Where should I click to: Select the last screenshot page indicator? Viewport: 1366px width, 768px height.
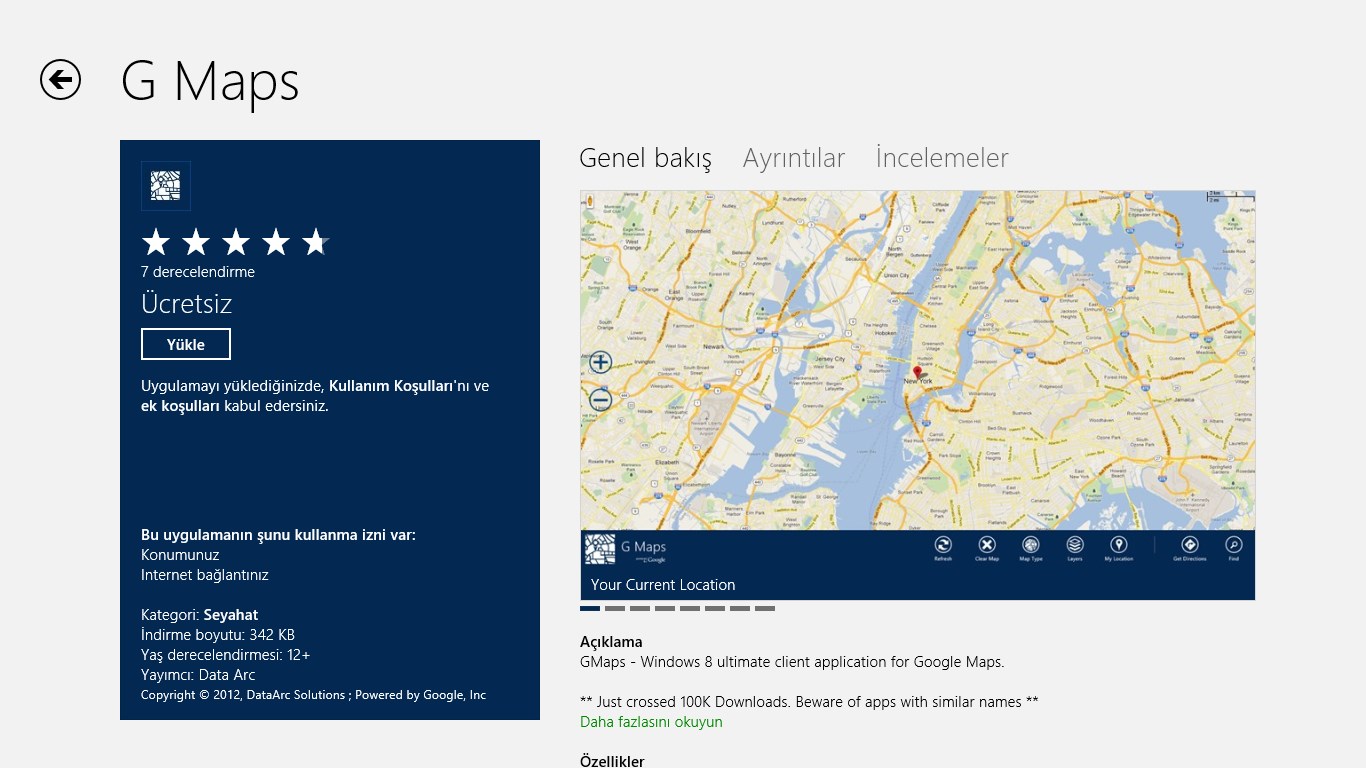pos(765,608)
